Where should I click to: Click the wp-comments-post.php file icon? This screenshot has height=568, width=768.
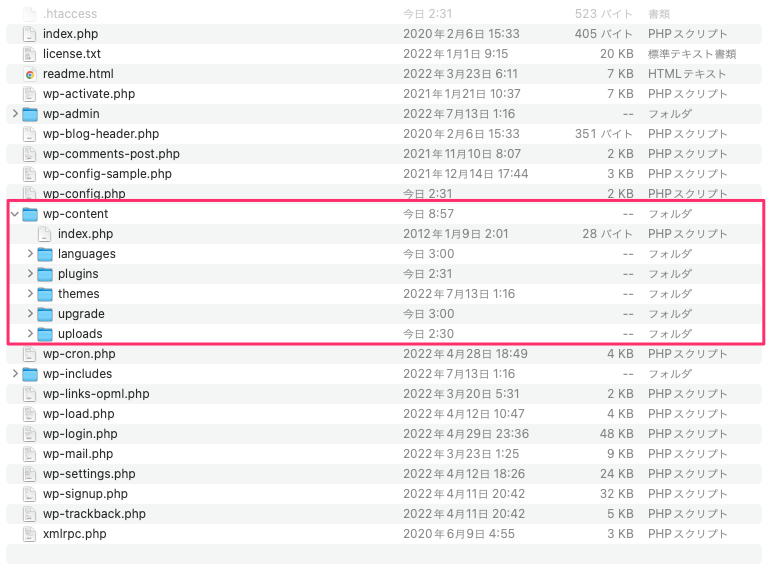[x=30, y=154]
